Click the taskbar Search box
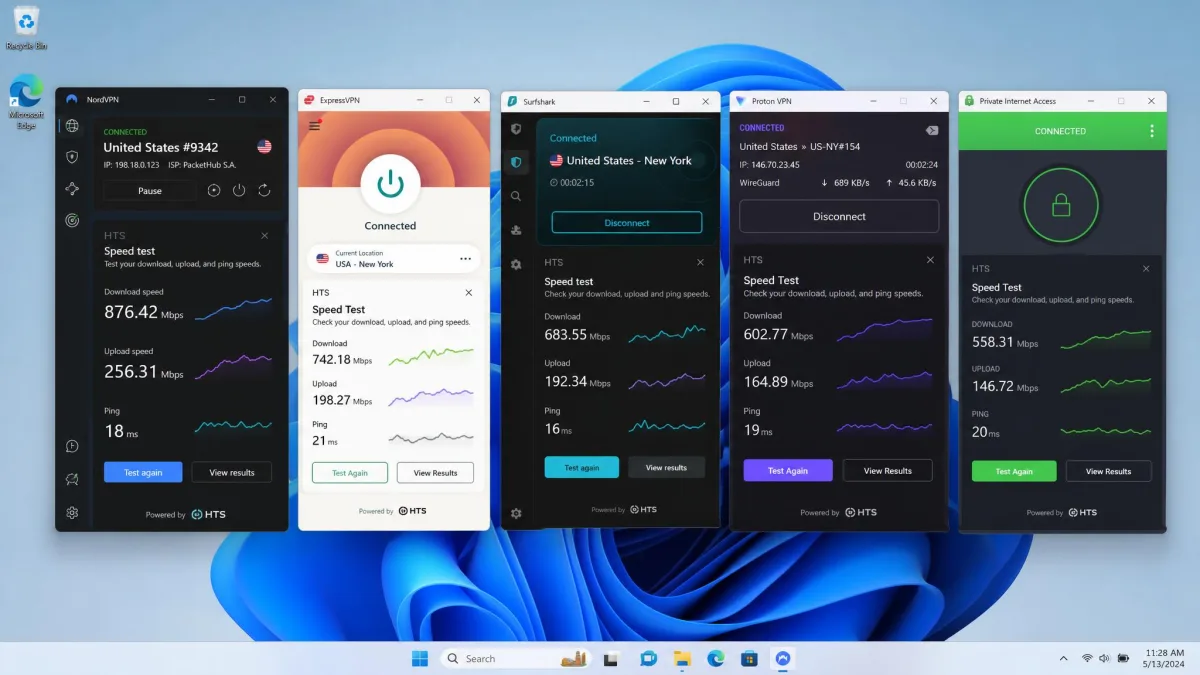The width and height of the screenshot is (1200, 675). [516, 658]
